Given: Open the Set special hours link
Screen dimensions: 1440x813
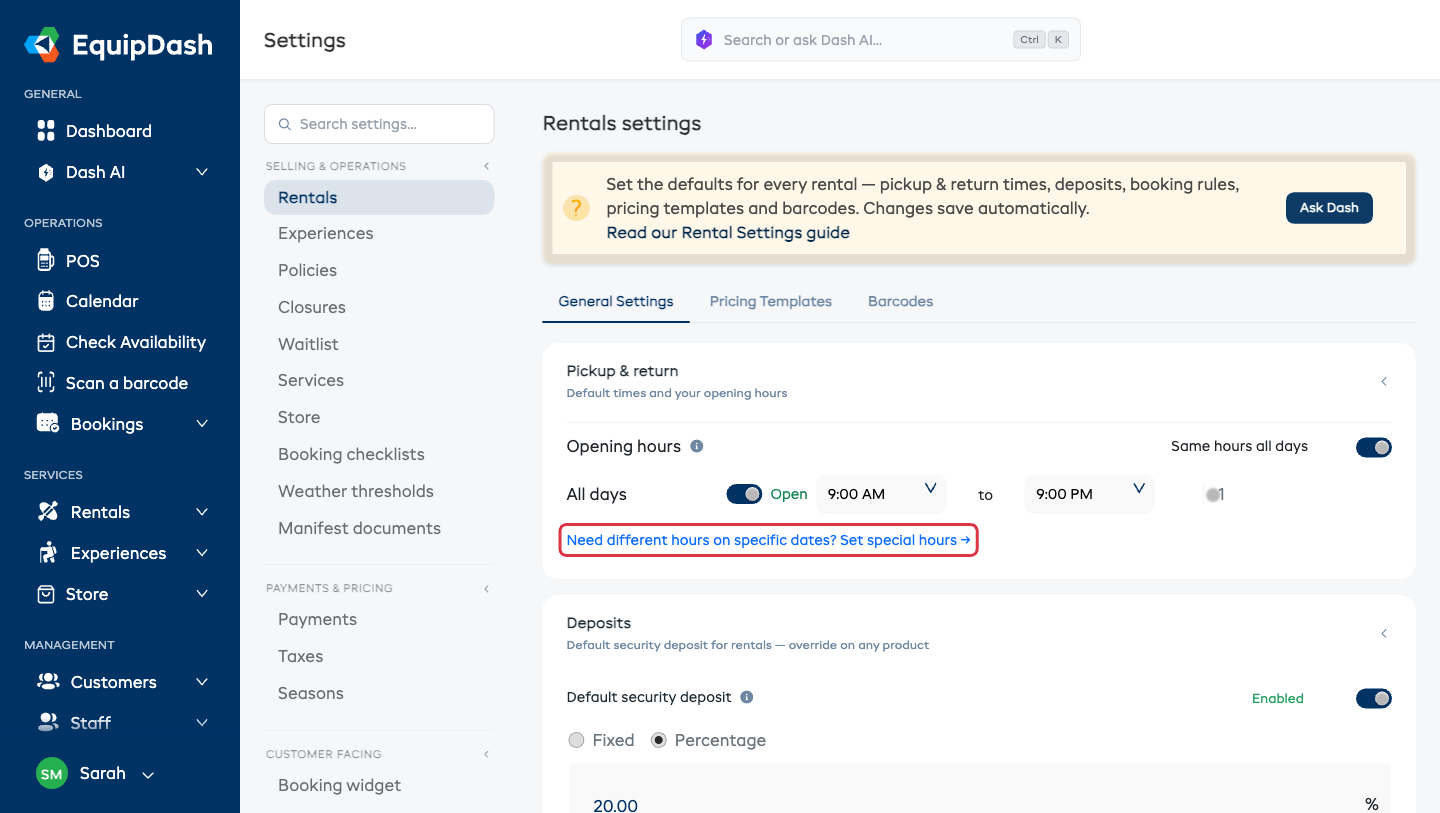Looking at the screenshot, I should coord(768,540).
